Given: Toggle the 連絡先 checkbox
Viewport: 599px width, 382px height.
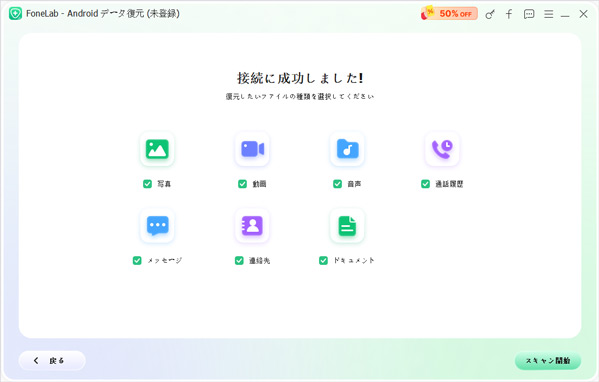Looking at the screenshot, I should point(239,261).
